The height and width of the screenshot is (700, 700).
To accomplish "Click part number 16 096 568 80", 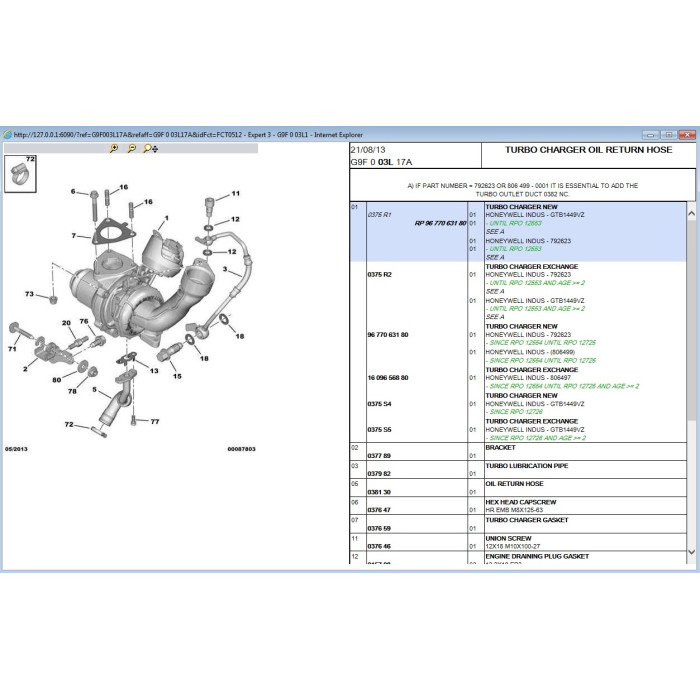I will 388,378.
